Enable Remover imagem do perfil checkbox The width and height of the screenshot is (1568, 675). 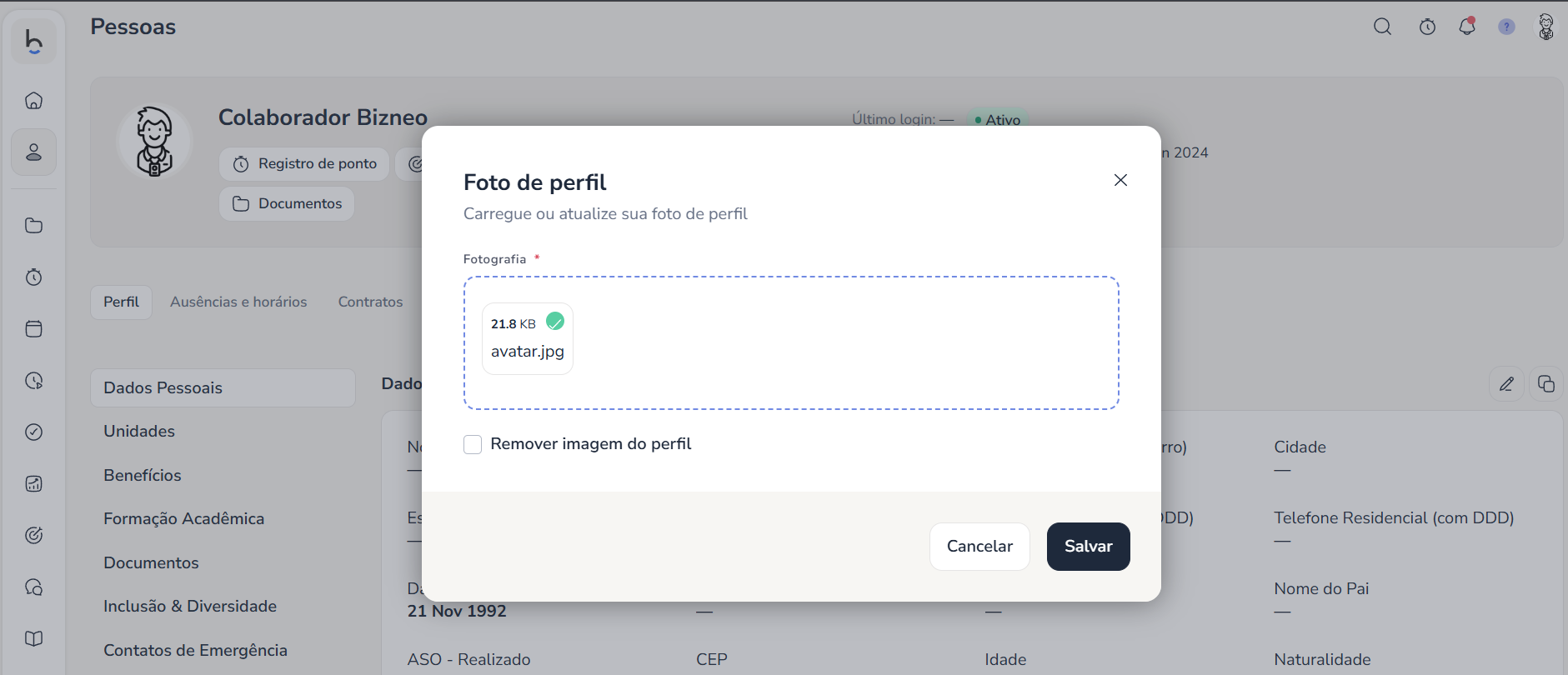pos(473,445)
